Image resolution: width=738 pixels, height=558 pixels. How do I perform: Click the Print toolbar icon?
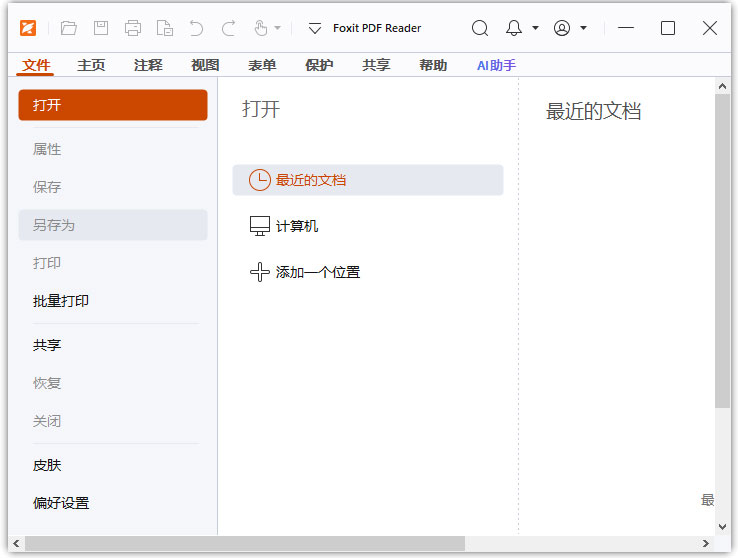point(133,28)
